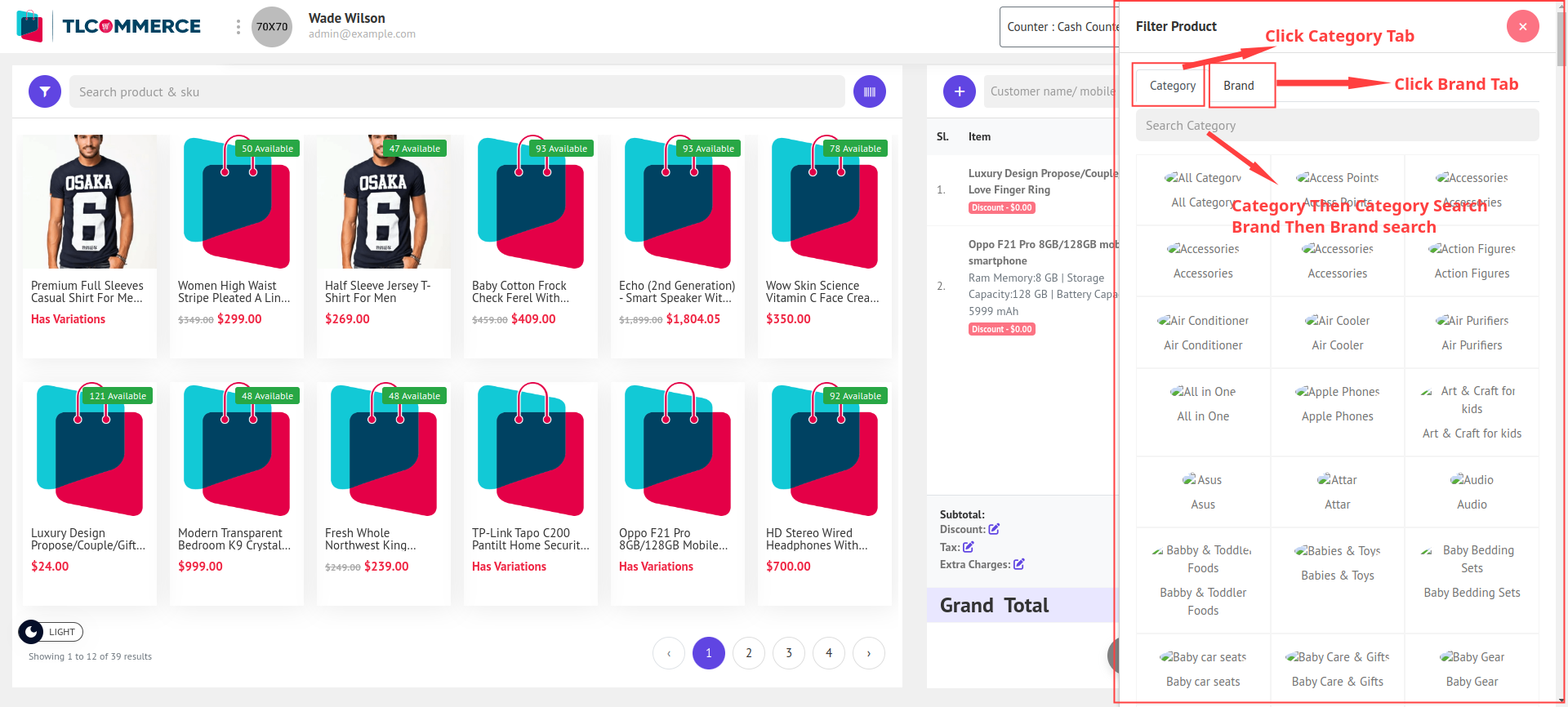Click the purple filter funnel icon
1568x707 pixels.
(x=45, y=91)
